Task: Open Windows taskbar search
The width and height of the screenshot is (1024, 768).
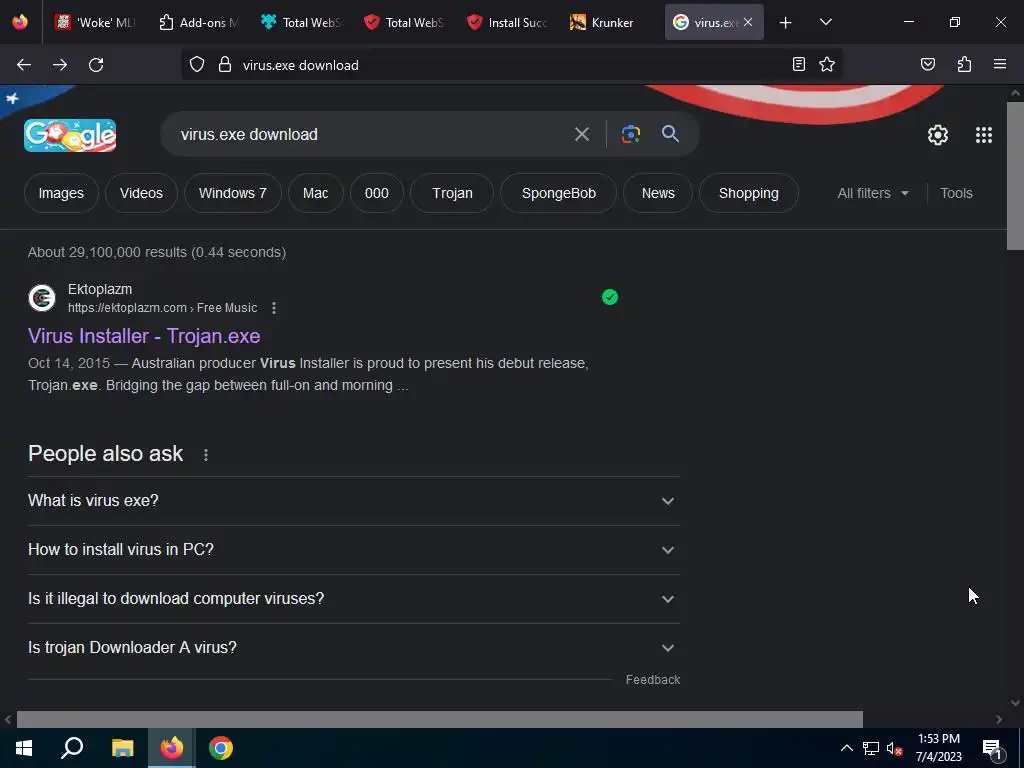Action: [72, 748]
